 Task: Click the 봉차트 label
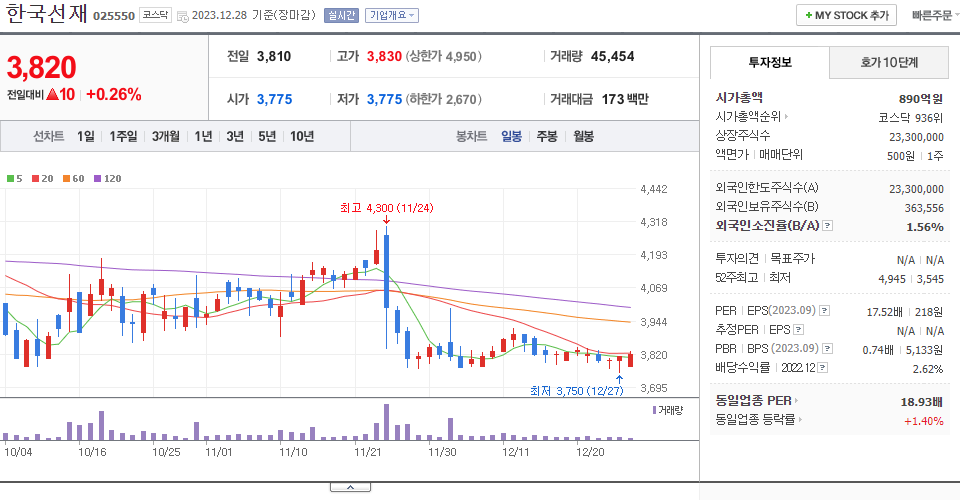pos(471,136)
